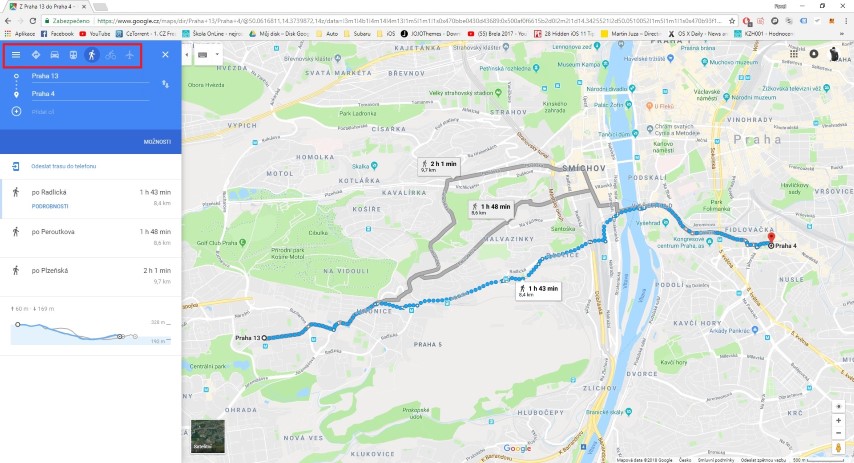Select the po Peroutkova walking route

pyautogui.click(x=90, y=238)
